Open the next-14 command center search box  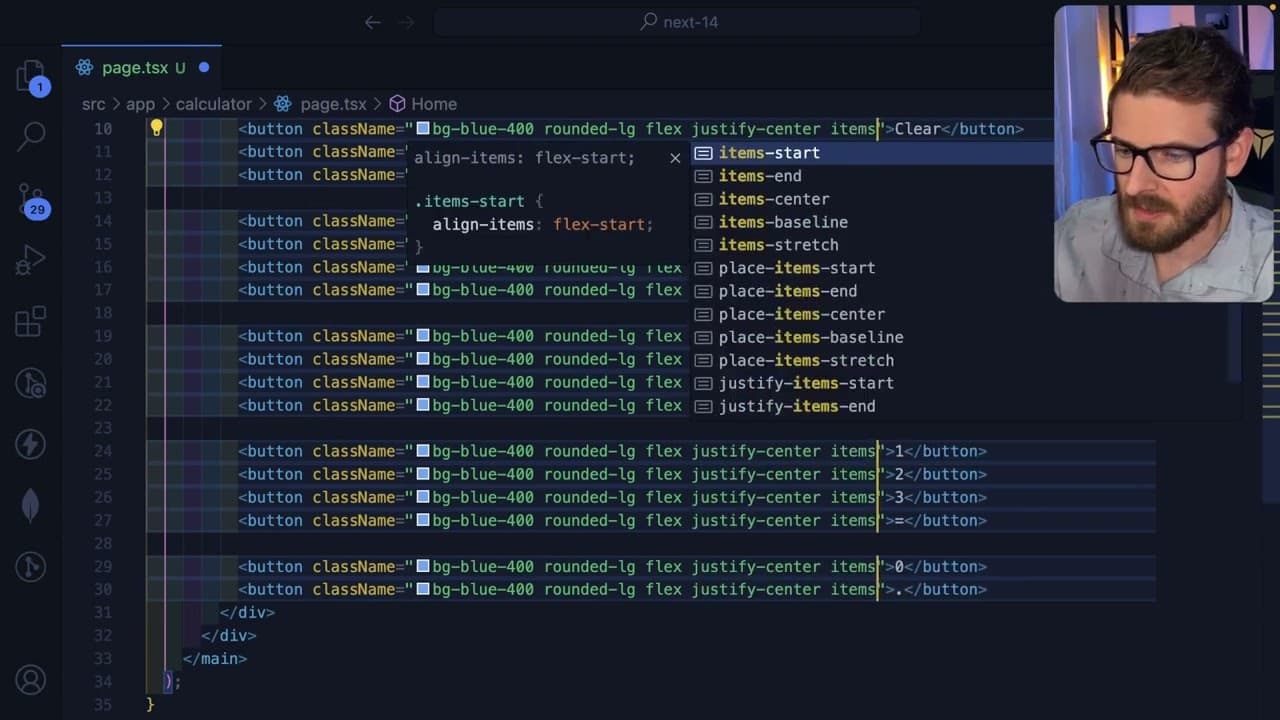(676, 22)
